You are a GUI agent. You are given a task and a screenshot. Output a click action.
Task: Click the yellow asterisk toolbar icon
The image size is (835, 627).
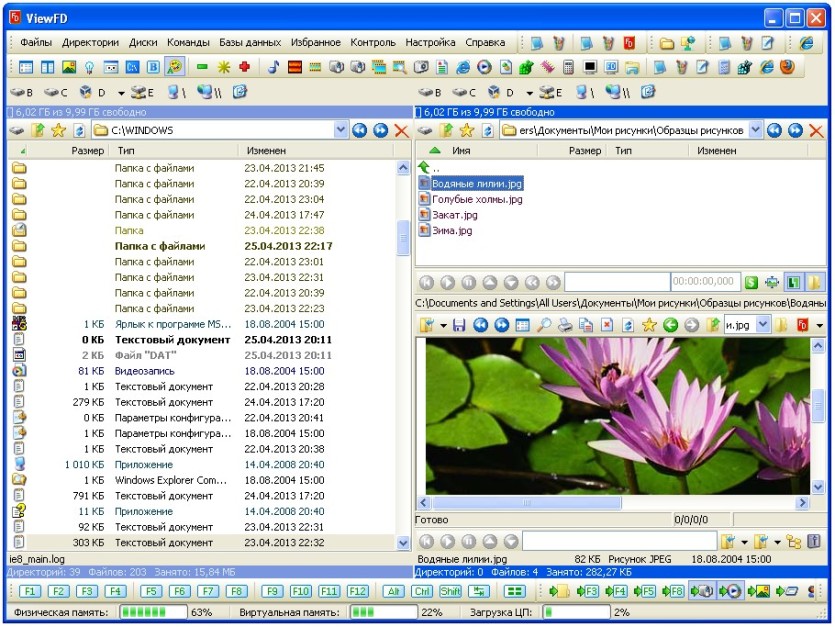[224, 67]
